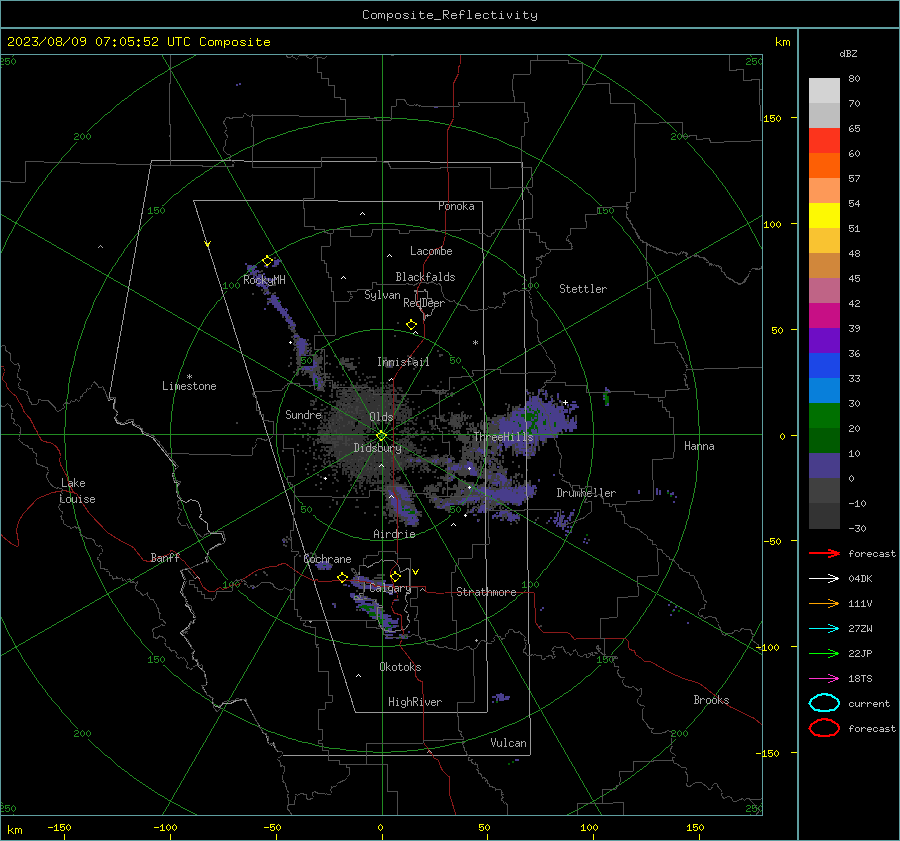Screen dimensions: 900x841
Task: Click the red forecast arrow legend icon
Action: coord(824,553)
